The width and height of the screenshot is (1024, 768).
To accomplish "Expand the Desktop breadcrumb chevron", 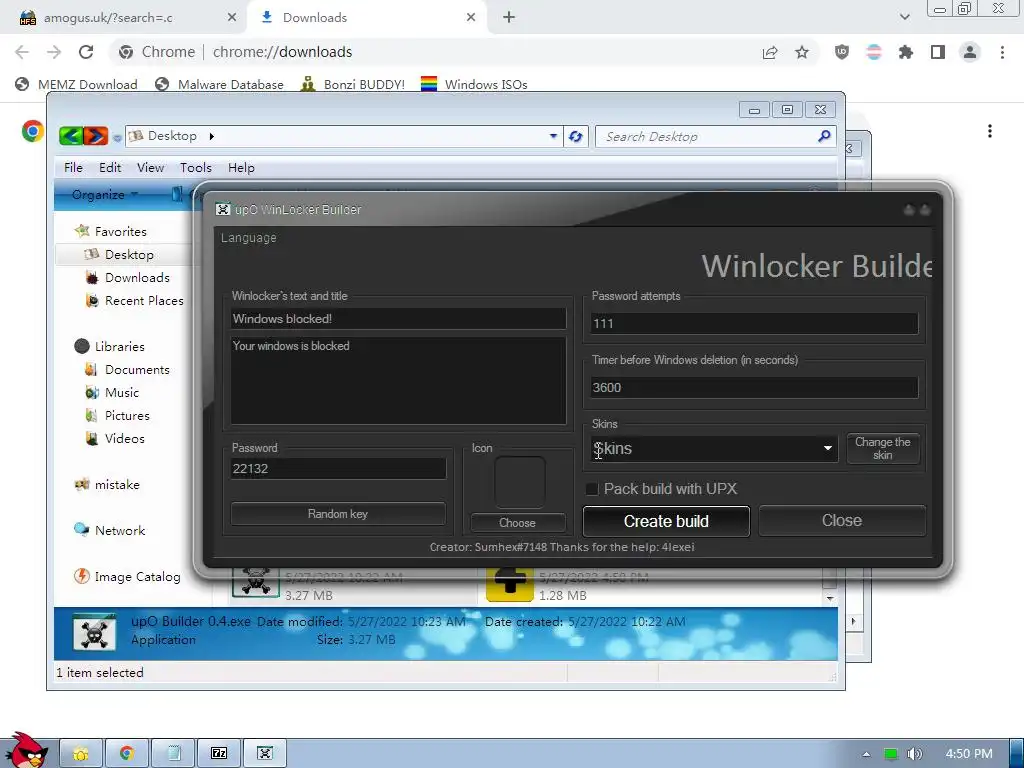I will (x=212, y=136).
